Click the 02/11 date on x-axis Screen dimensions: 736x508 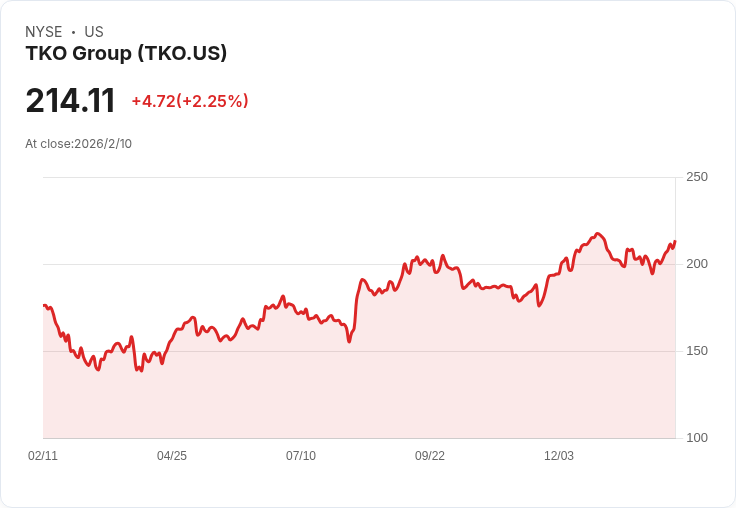click(x=43, y=455)
